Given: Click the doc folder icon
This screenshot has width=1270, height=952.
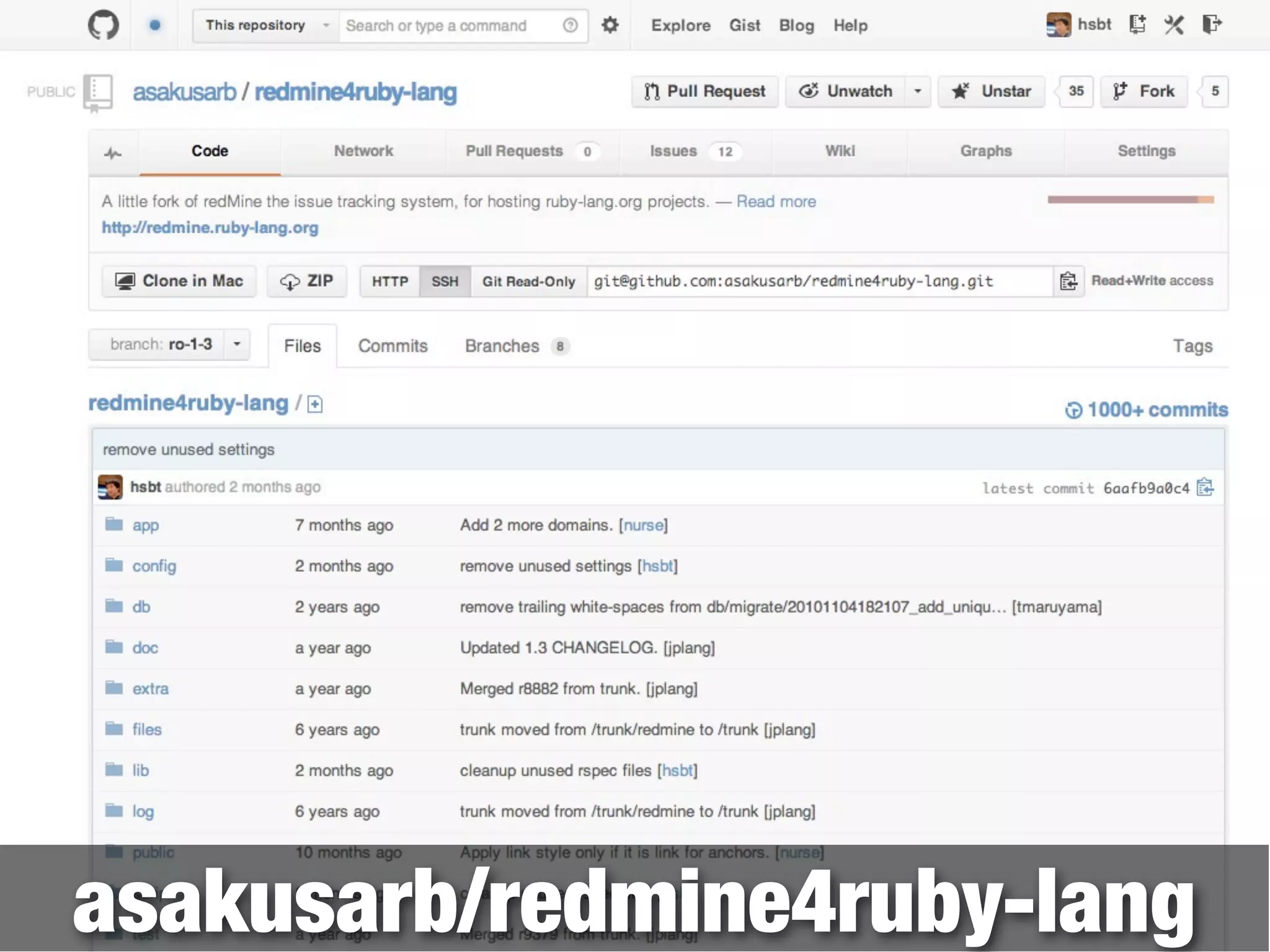Looking at the screenshot, I should point(114,647).
